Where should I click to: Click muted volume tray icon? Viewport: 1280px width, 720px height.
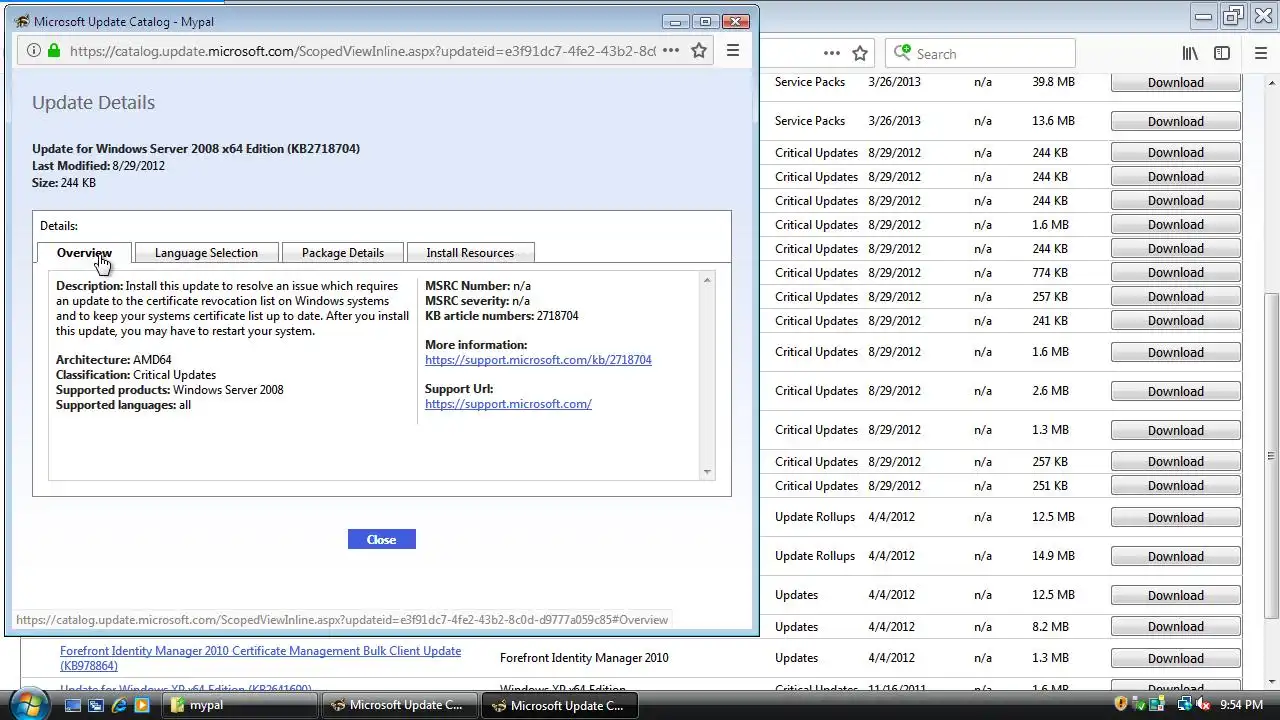[x=1204, y=705]
